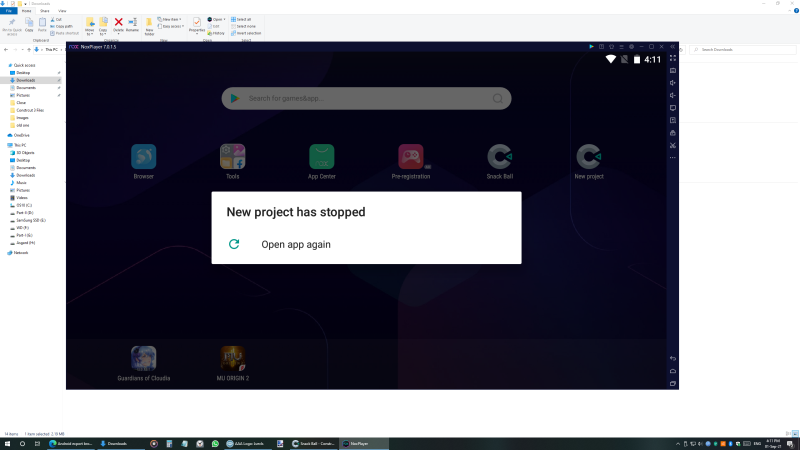This screenshot has height=450, width=800.
Task: Open the Easy access dropdown
Action: [x=170, y=27]
